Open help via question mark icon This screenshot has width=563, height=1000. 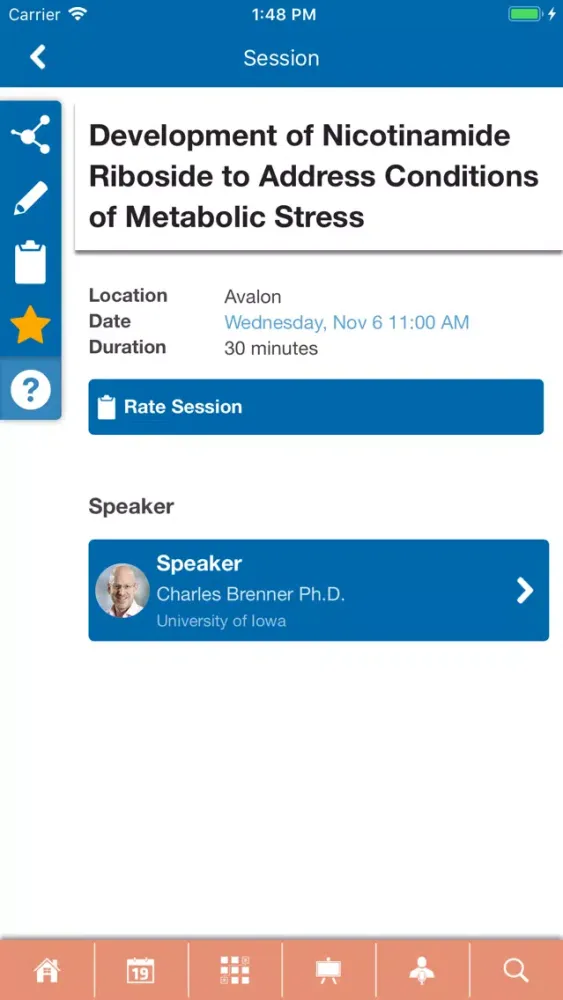pos(31,388)
